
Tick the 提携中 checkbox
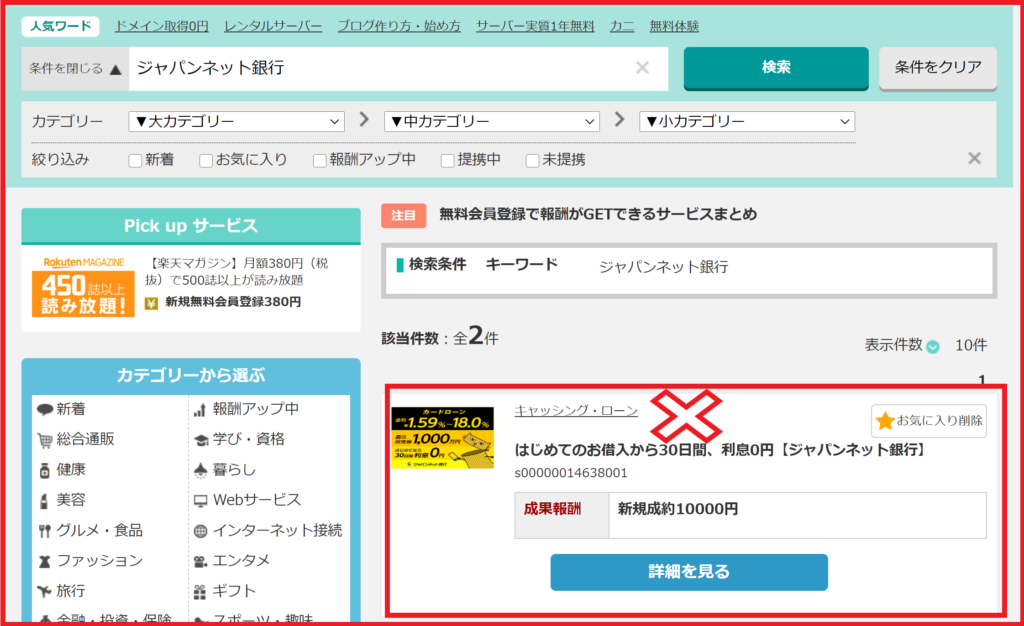(x=447, y=161)
